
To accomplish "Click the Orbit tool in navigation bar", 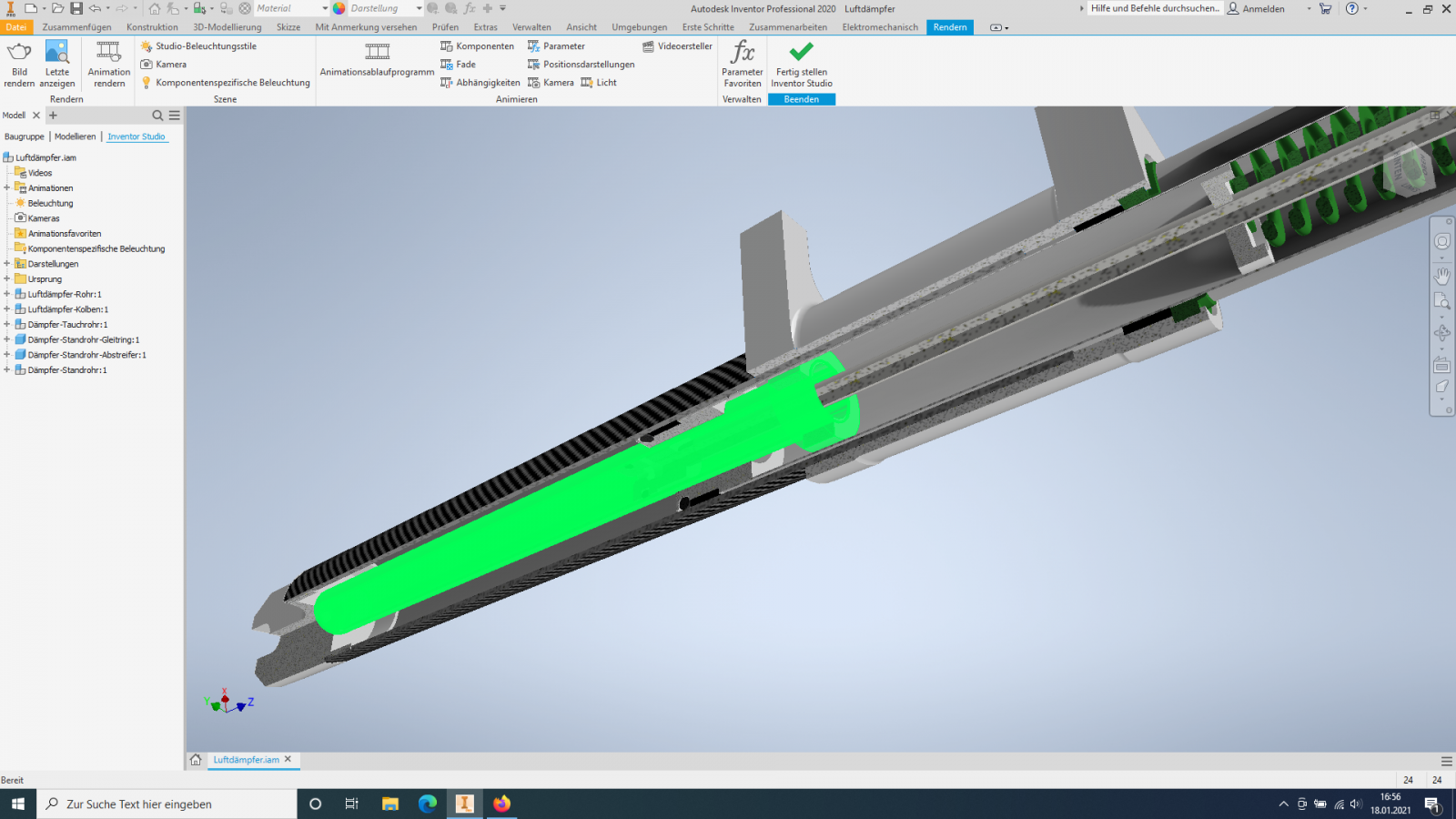I will 1442,333.
